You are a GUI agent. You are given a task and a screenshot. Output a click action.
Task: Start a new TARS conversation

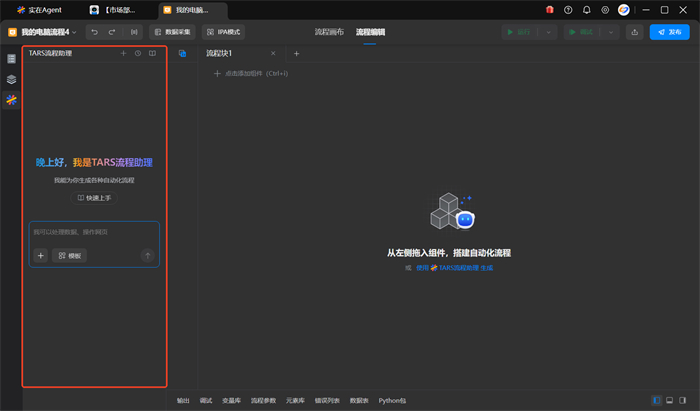tap(124, 54)
